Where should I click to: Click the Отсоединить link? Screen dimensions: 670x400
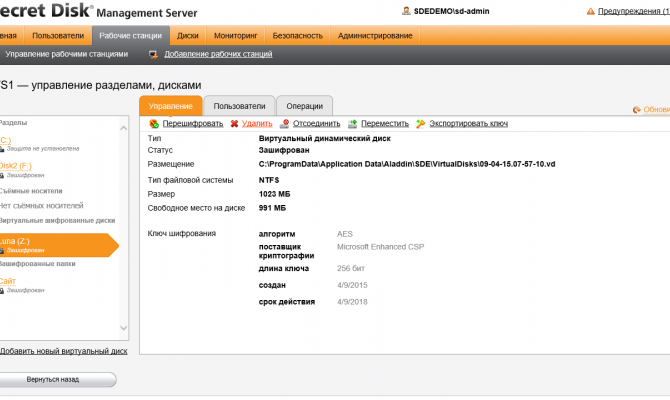[x=317, y=124]
